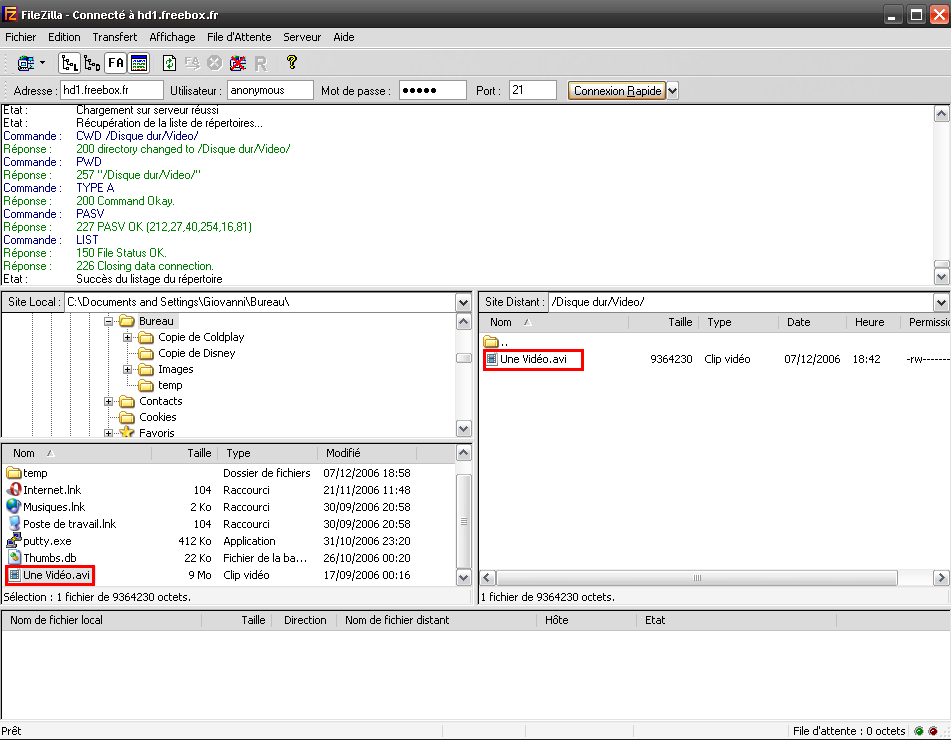The width and height of the screenshot is (951, 740).
Task: Open help with the yellow question mark icon
Action: tap(292, 62)
